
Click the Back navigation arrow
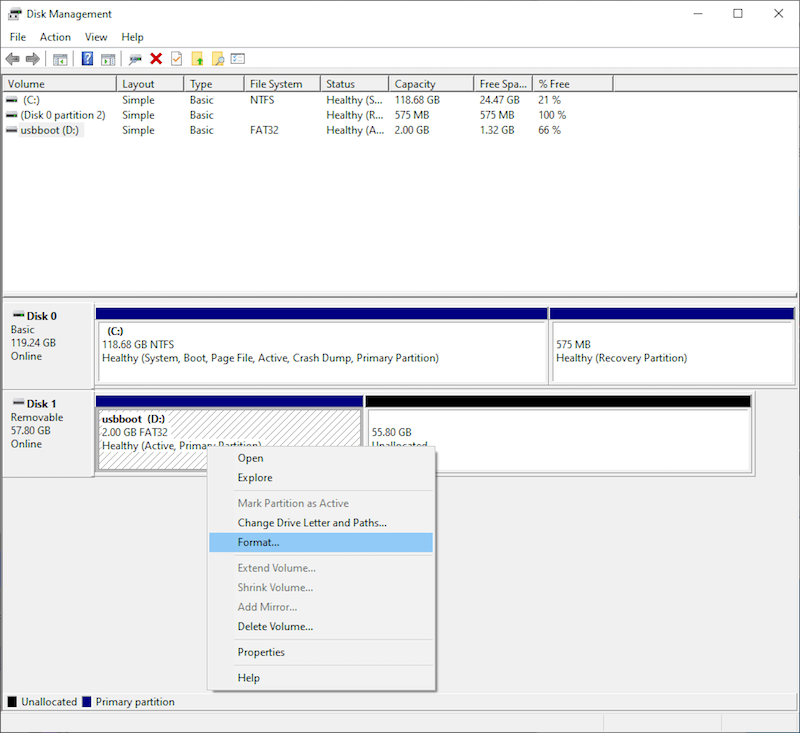click(x=12, y=58)
